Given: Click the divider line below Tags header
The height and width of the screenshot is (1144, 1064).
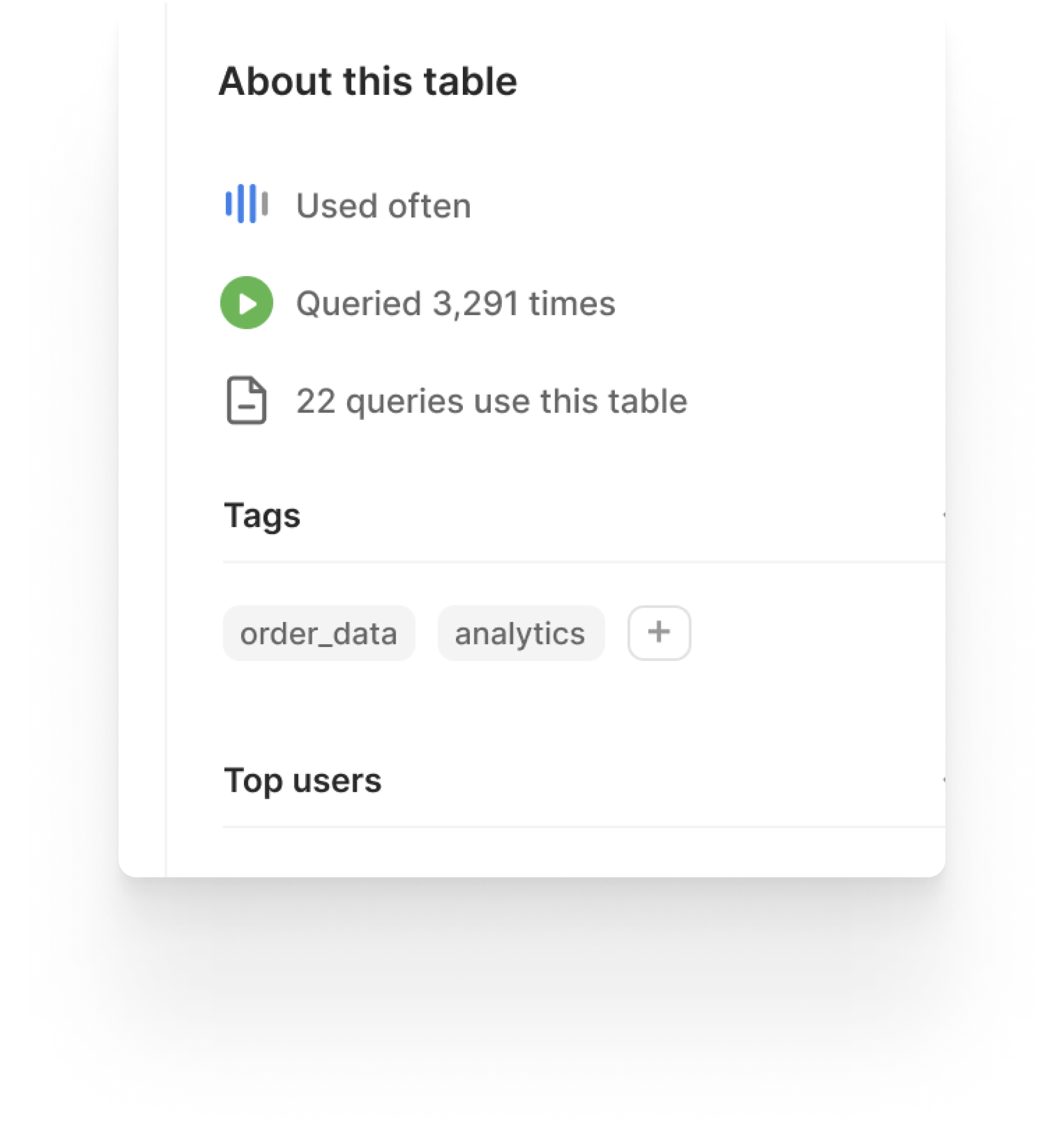Looking at the screenshot, I should tap(583, 561).
